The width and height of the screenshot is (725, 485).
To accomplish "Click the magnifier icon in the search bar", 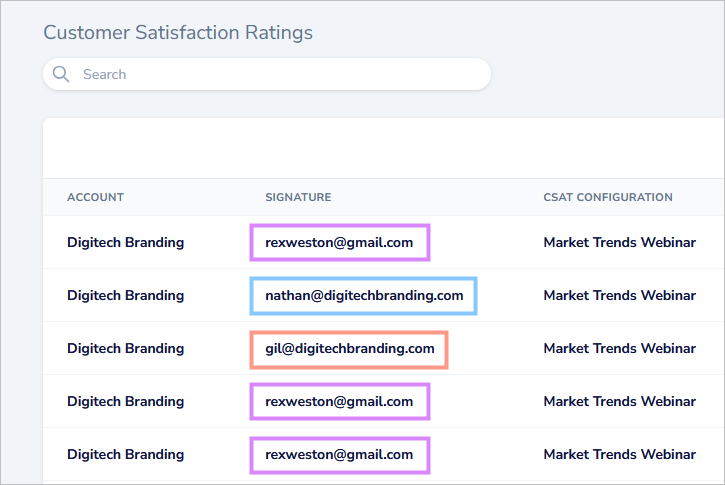I will (x=61, y=74).
